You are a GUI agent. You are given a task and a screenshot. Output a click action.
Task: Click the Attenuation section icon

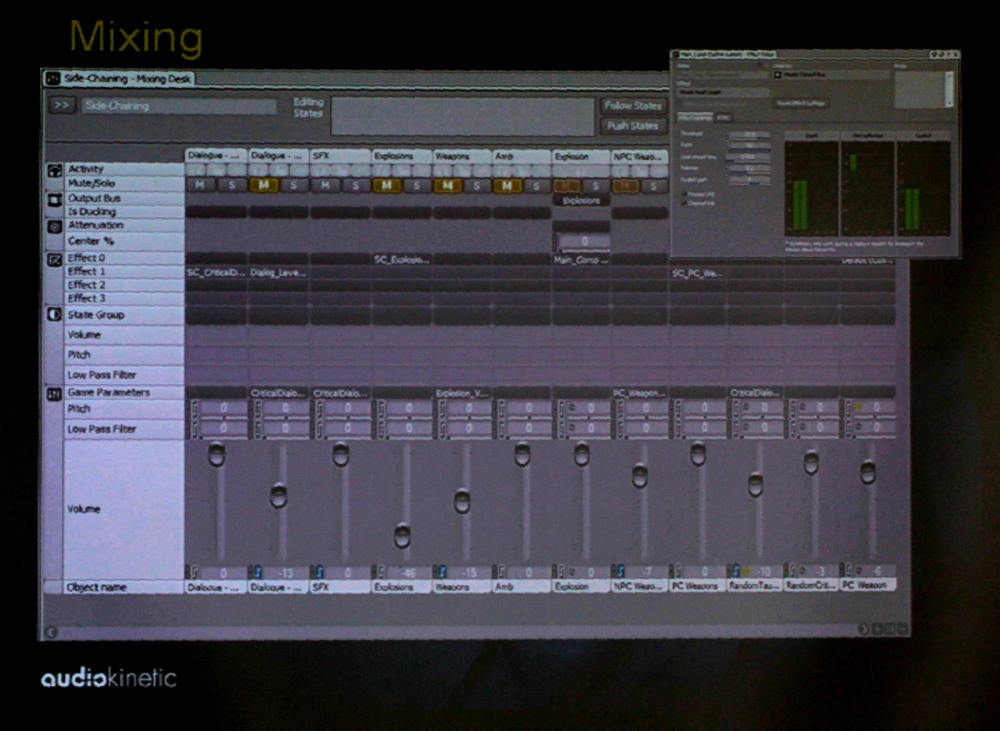click(x=53, y=227)
